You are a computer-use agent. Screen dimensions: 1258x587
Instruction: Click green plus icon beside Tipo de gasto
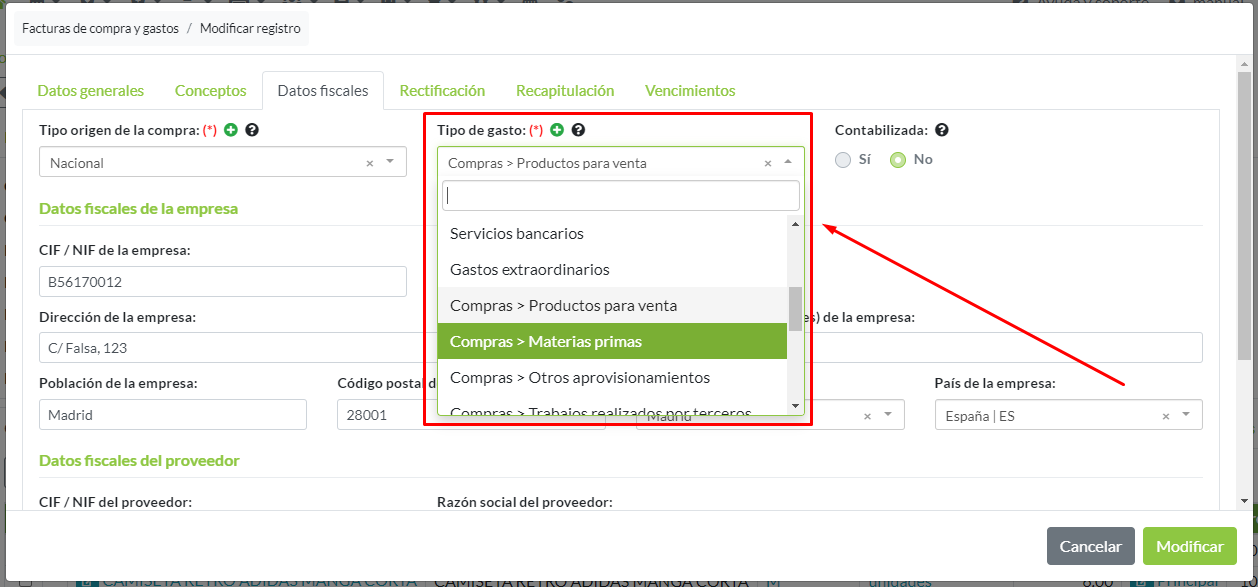coord(557,130)
